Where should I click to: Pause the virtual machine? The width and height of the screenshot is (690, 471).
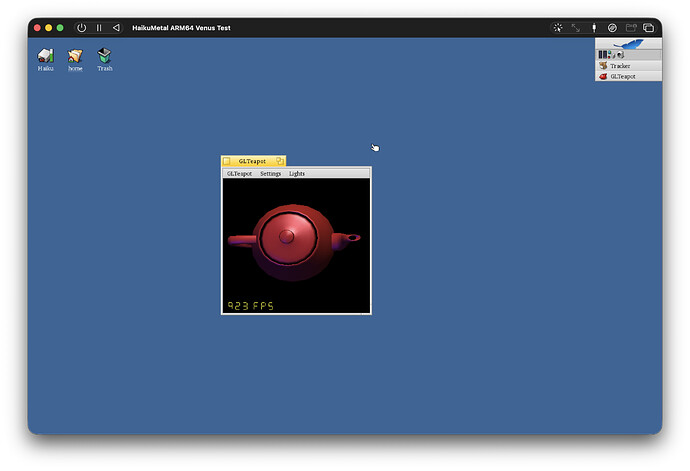pyautogui.click(x=99, y=28)
